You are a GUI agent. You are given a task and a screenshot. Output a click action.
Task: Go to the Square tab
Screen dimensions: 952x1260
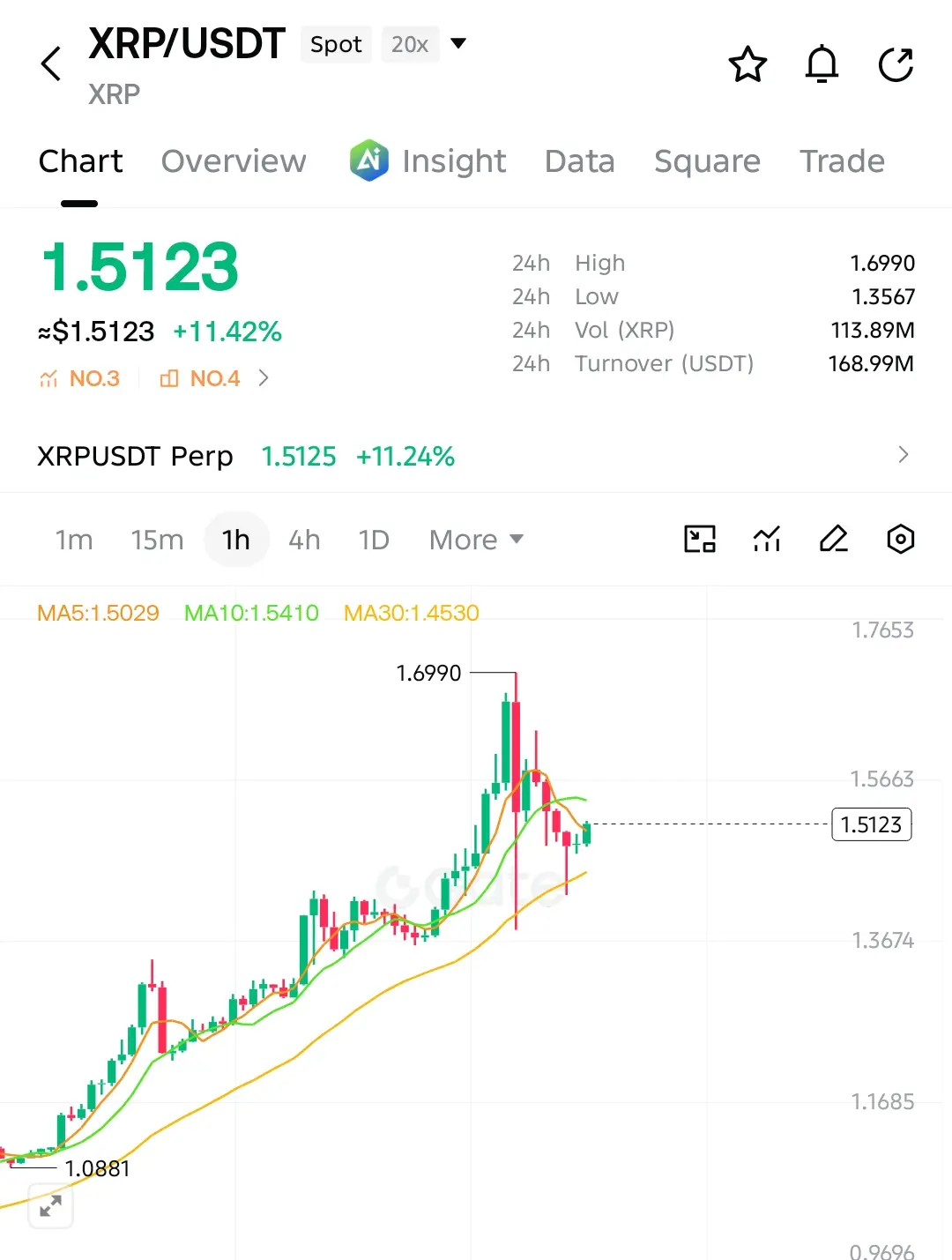click(707, 161)
